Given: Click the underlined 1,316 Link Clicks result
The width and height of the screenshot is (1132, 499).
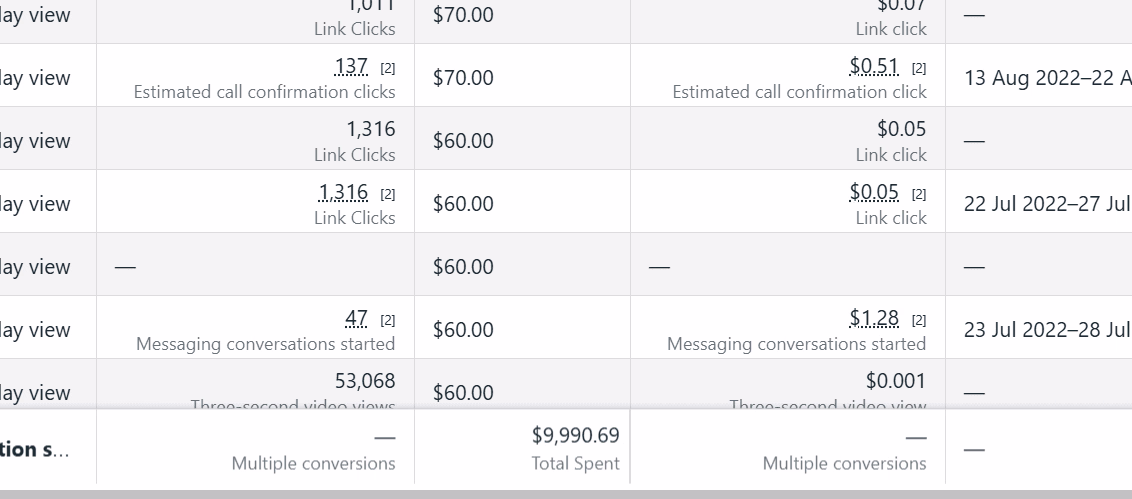Looking at the screenshot, I should (x=343, y=193).
